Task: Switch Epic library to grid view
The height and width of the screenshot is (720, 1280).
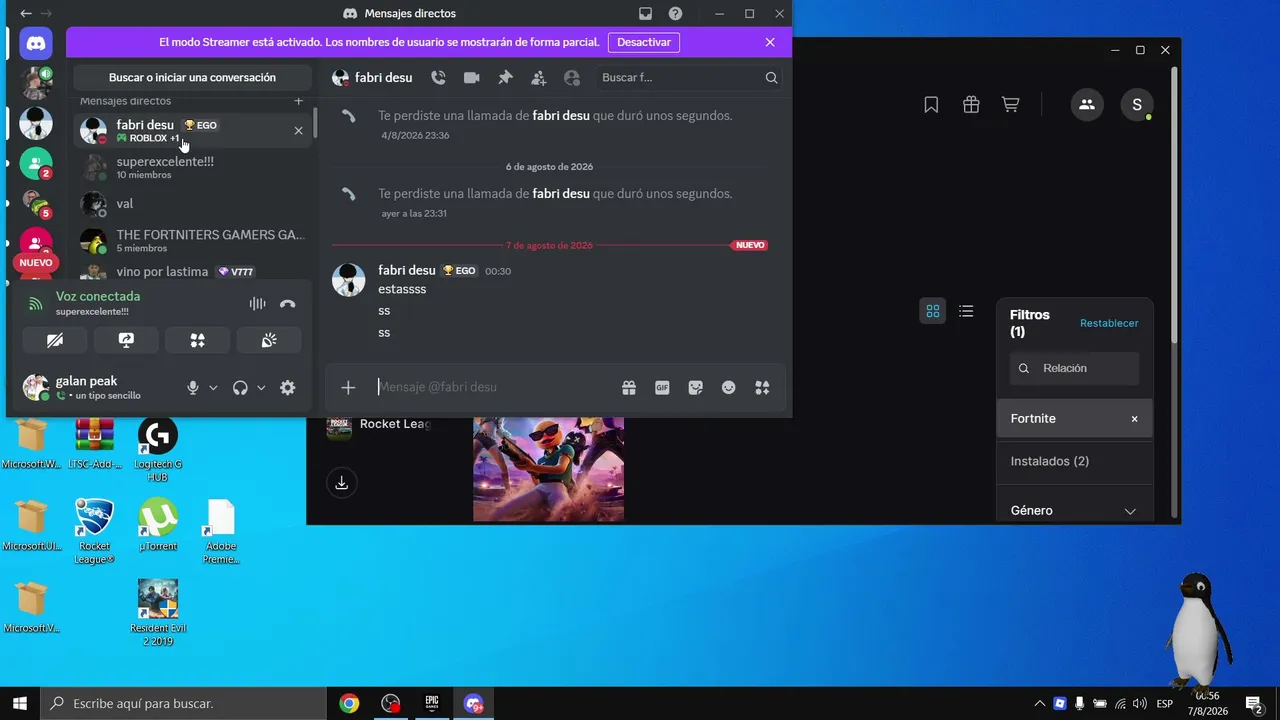Action: tap(933, 311)
